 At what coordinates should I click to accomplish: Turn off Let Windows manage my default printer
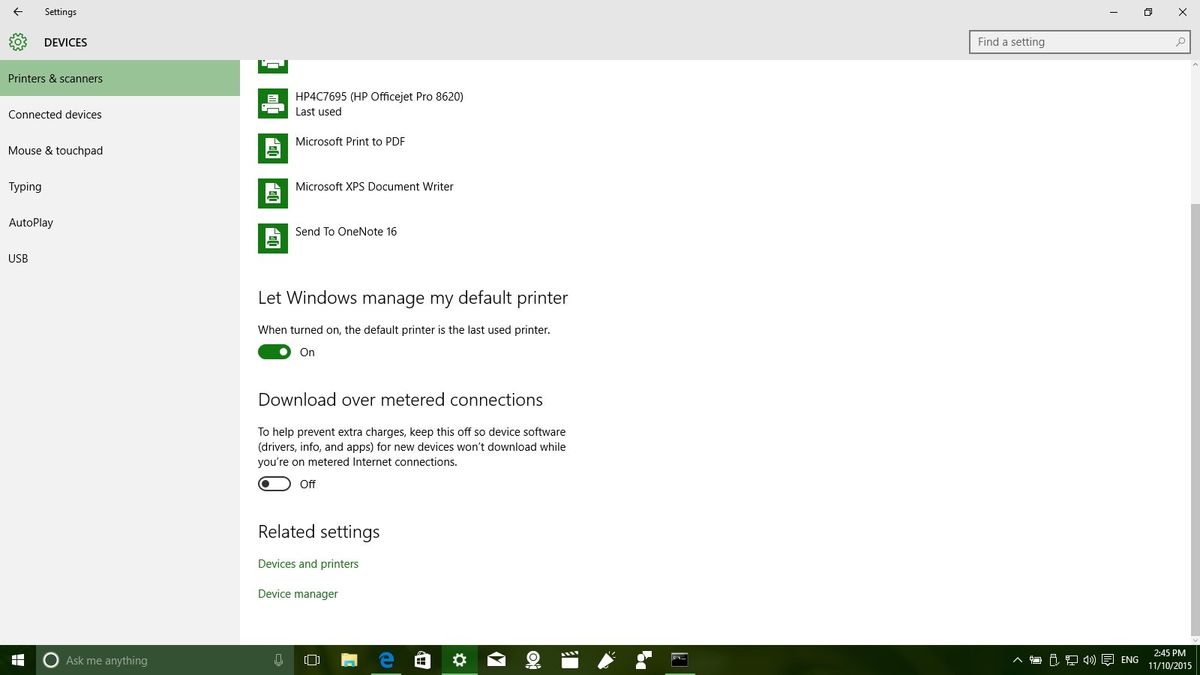[273, 351]
